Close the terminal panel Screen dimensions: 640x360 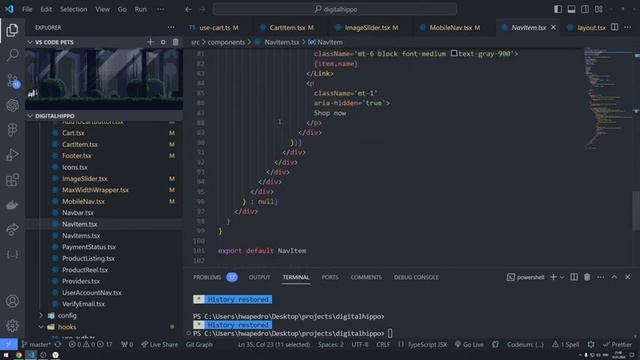coord(628,277)
